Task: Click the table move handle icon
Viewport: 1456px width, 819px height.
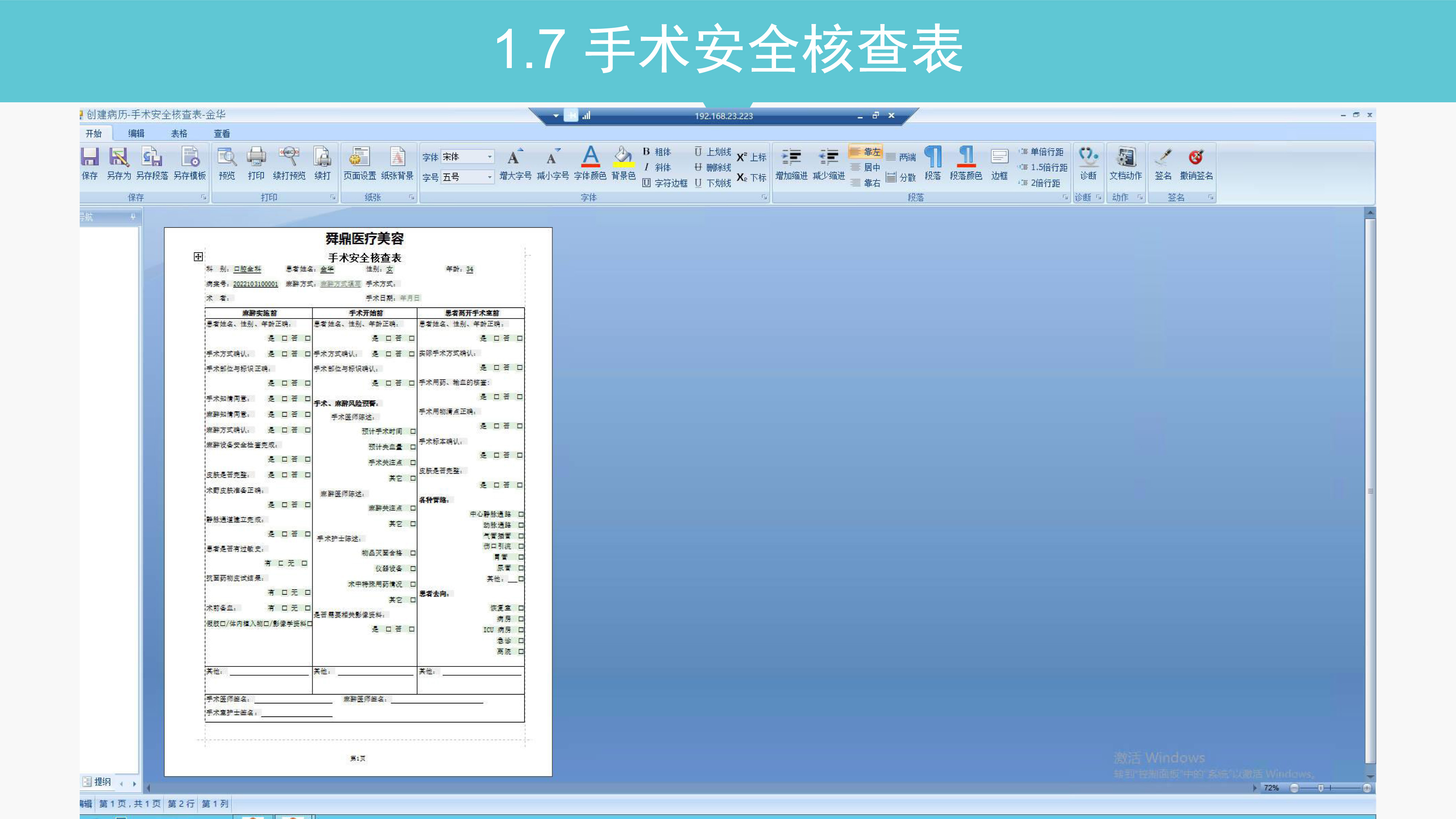Action: (198, 257)
